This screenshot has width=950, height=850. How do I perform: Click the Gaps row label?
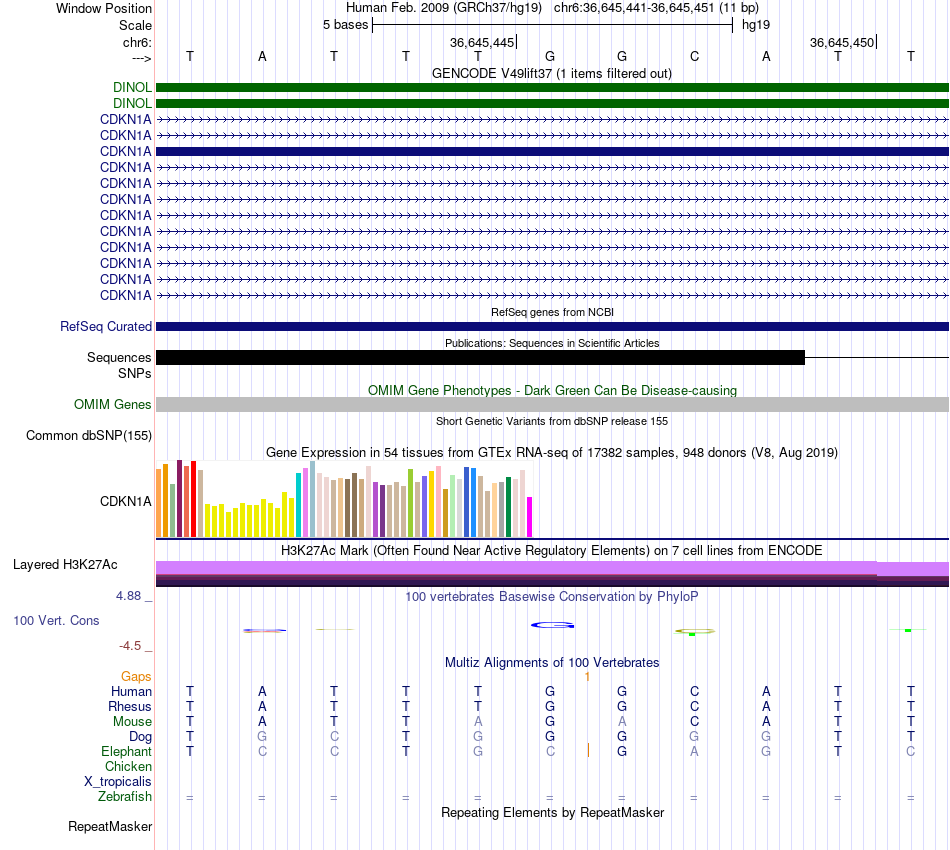pos(136,677)
